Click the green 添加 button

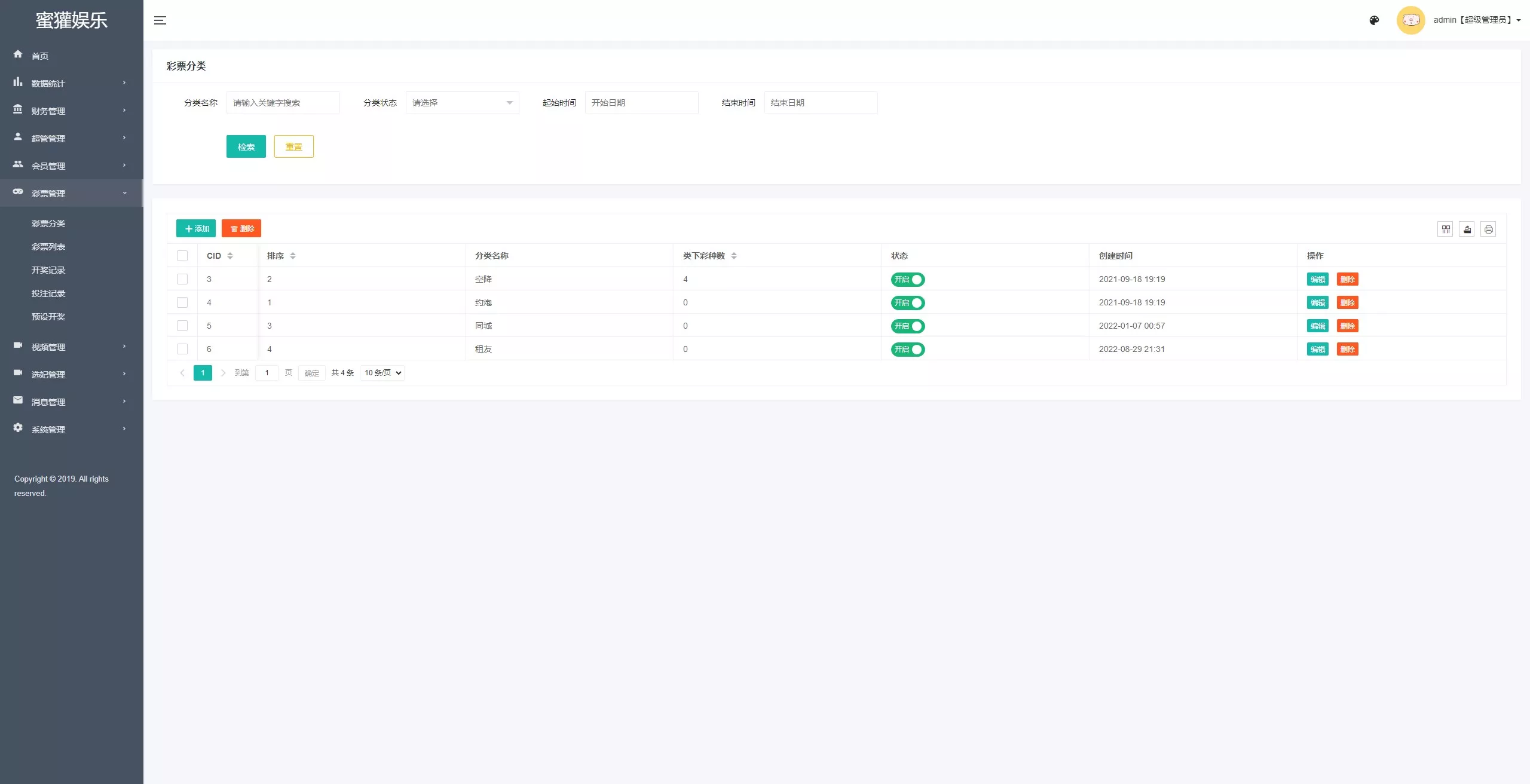click(195, 228)
